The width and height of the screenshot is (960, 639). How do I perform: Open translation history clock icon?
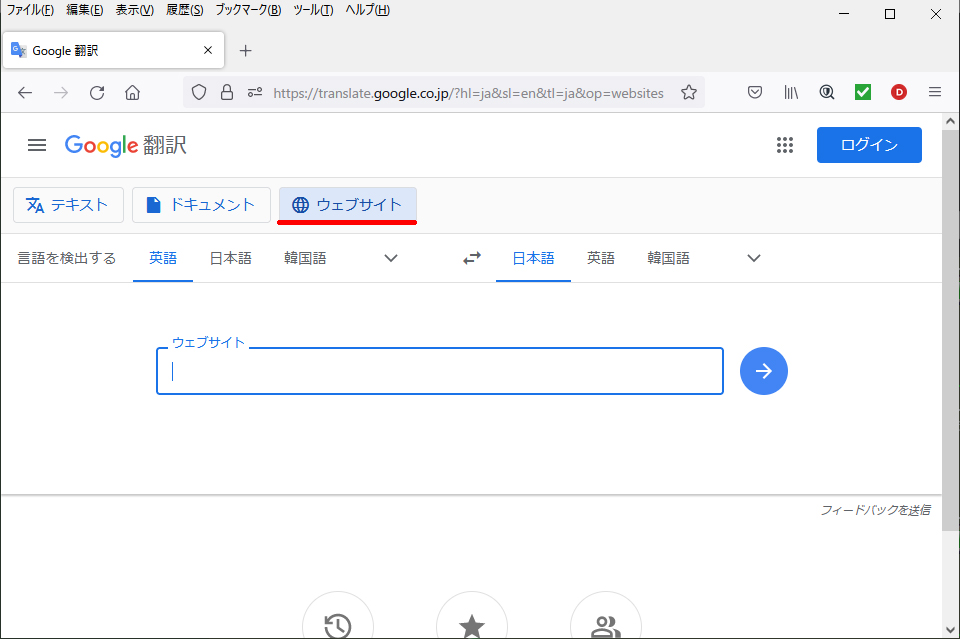338,624
